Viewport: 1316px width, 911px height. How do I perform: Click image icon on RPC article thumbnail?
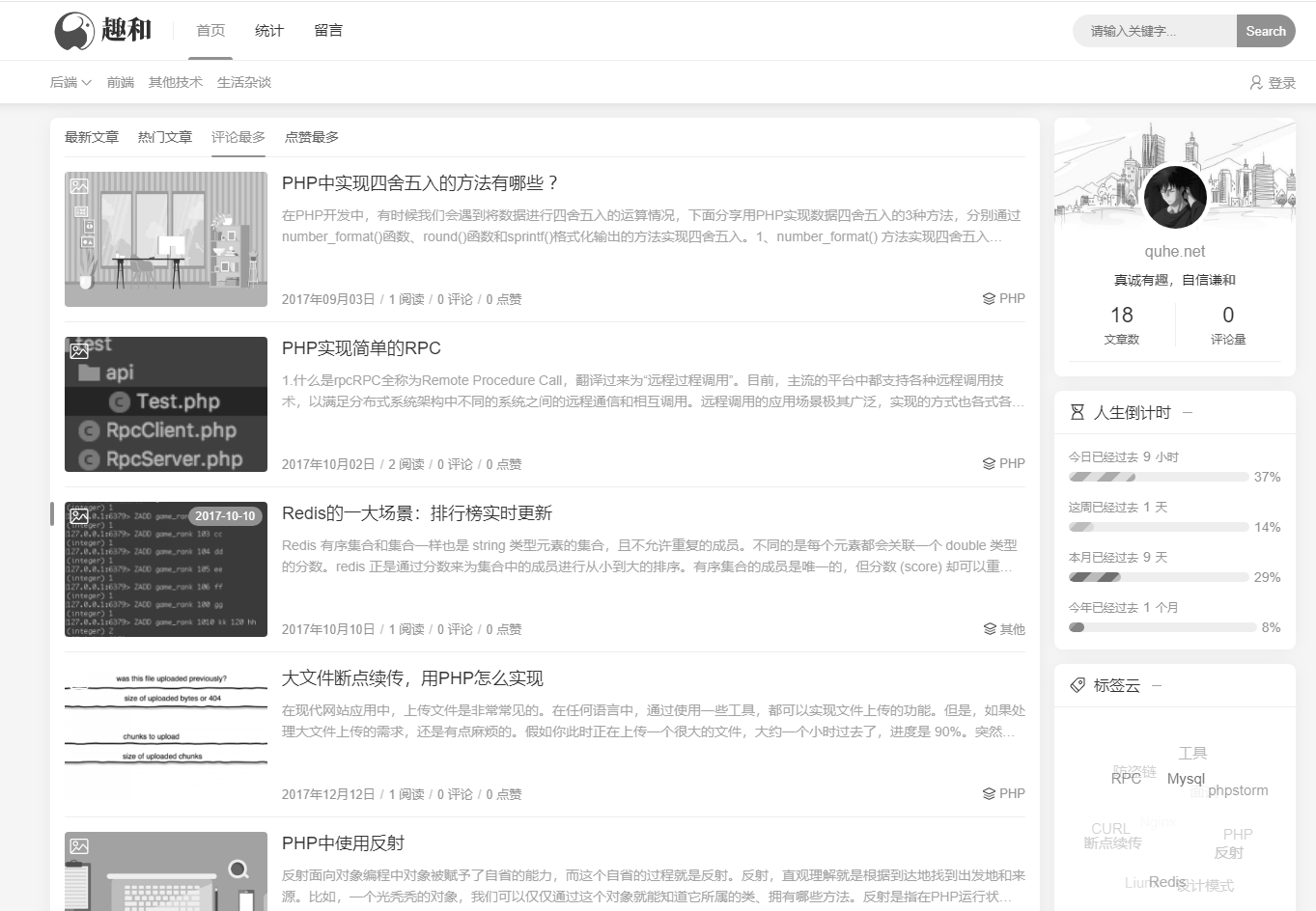(79, 351)
